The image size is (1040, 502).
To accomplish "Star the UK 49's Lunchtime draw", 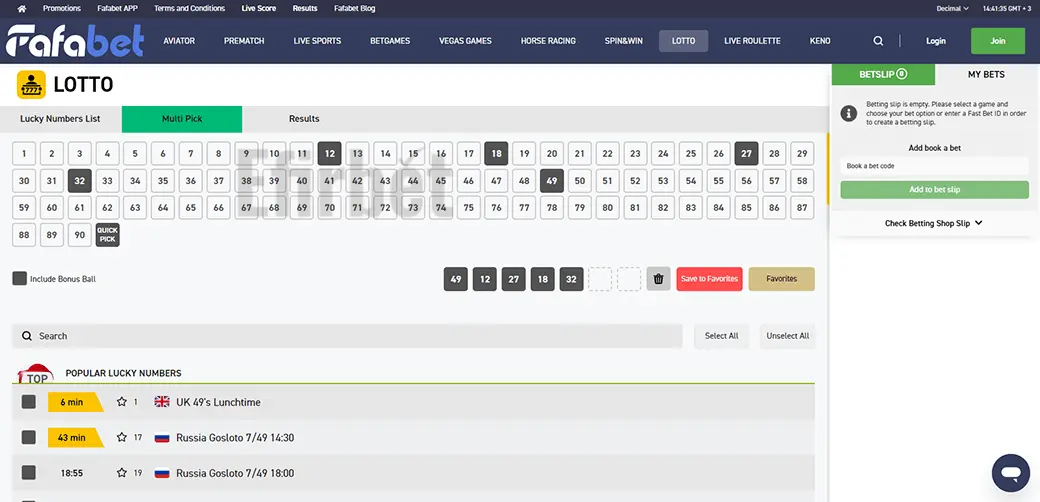I will click(x=121, y=402).
